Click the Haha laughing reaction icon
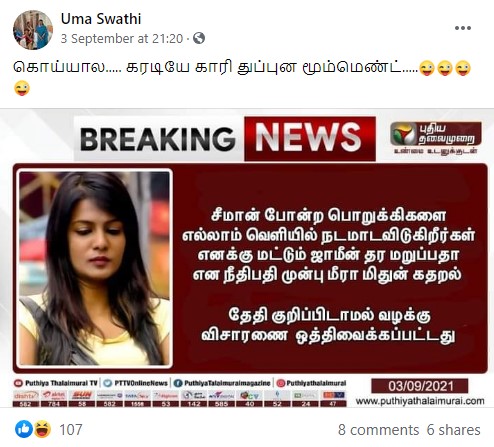This screenshot has width=494, height=447. coord(42,429)
